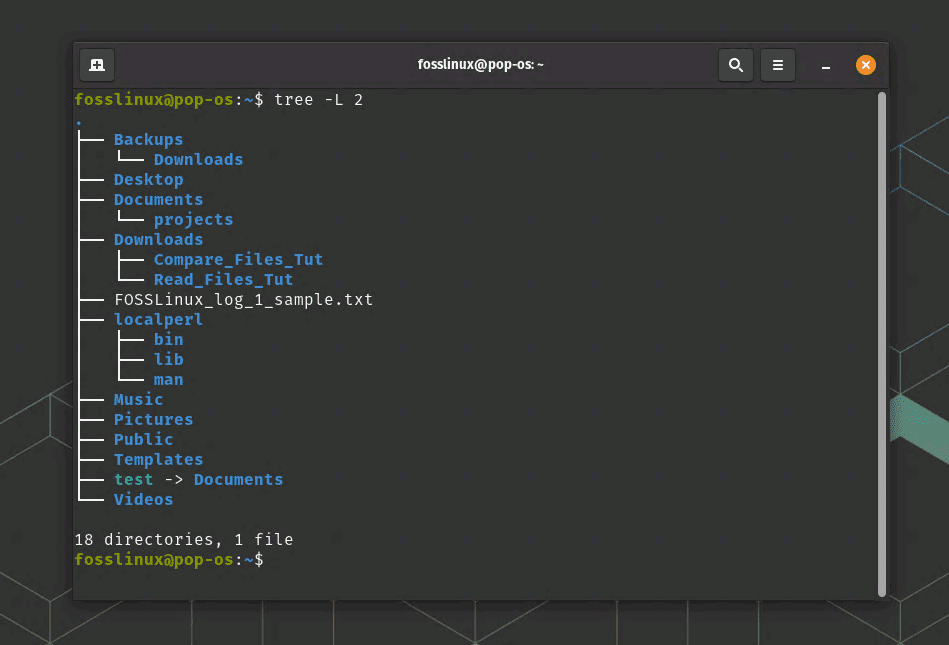
Task: Open the terminal search icon
Action: click(x=735, y=65)
